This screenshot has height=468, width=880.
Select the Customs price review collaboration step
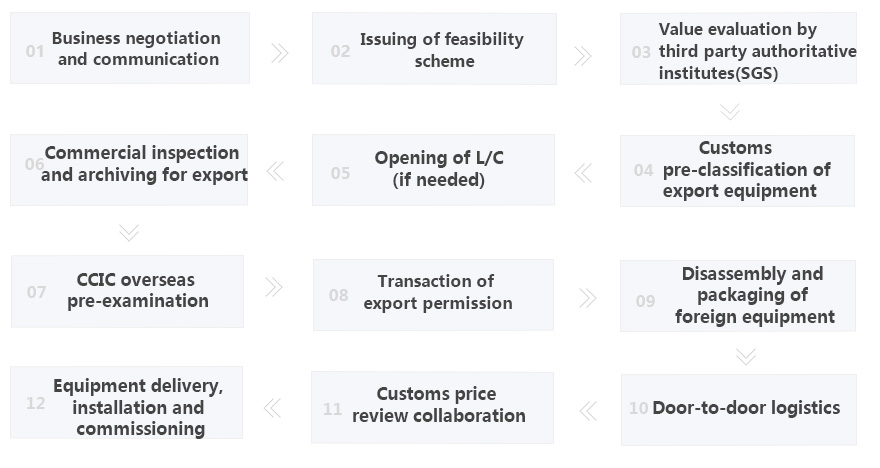pyautogui.click(x=432, y=406)
